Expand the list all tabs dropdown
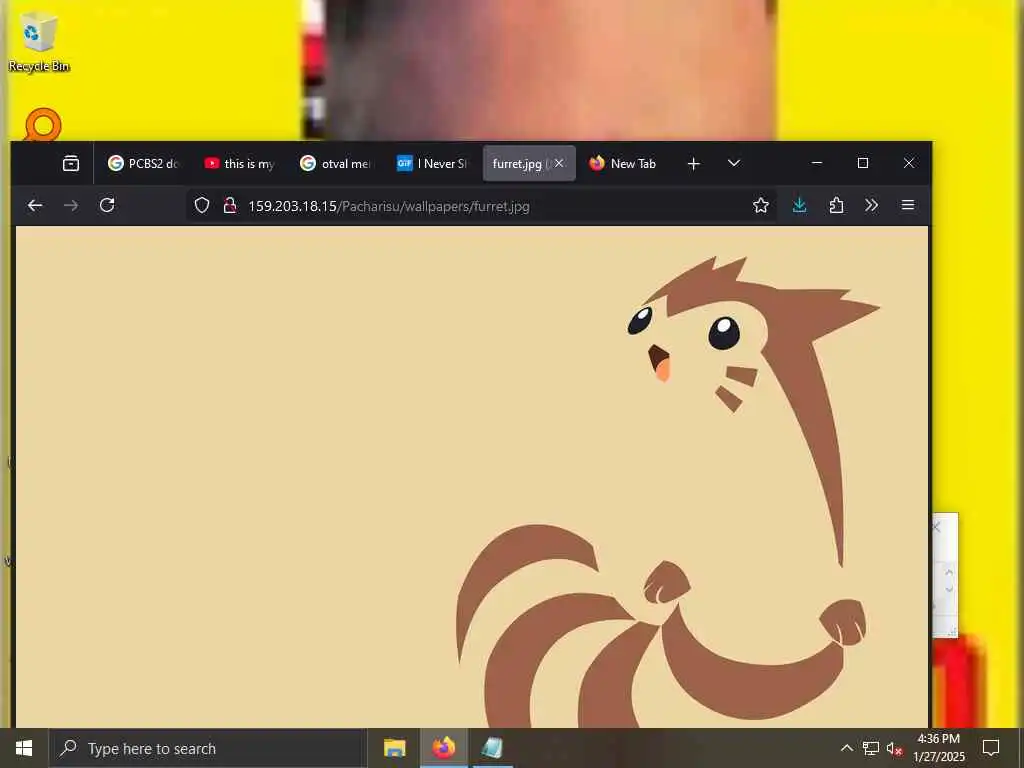 [x=733, y=163]
